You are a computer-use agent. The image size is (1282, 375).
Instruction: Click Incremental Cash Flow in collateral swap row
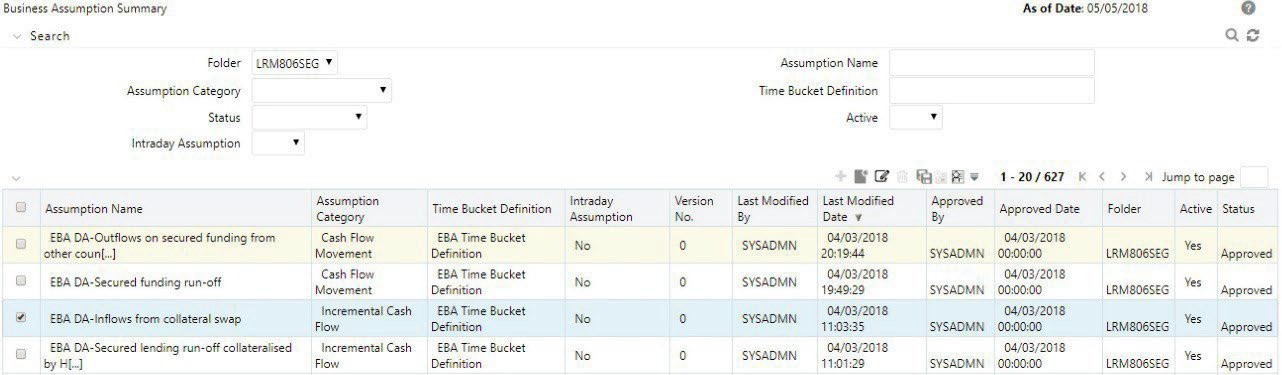coord(364,319)
